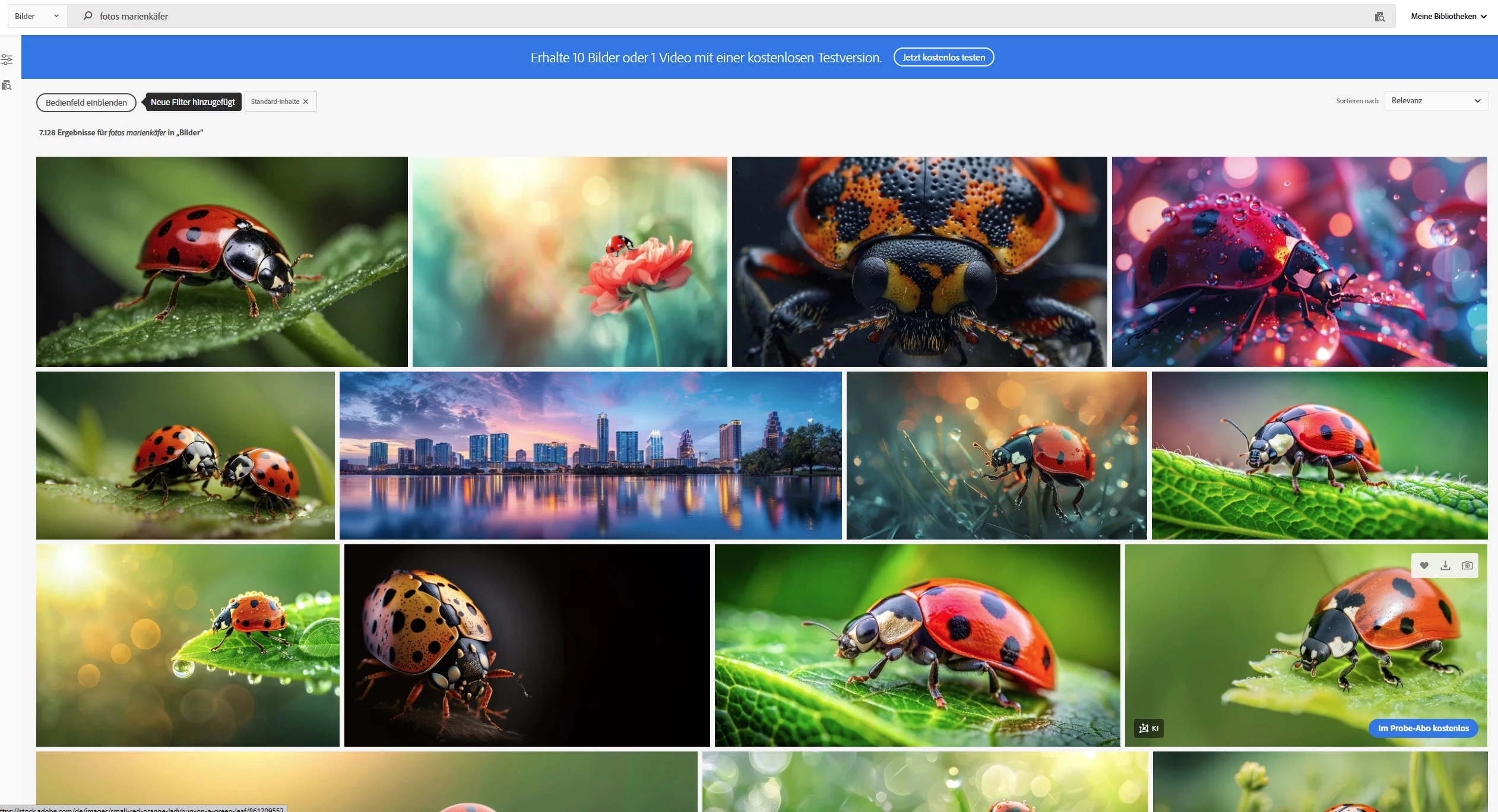
Task: Click the find similar icon in left sidebar
Action: [7, 85]
